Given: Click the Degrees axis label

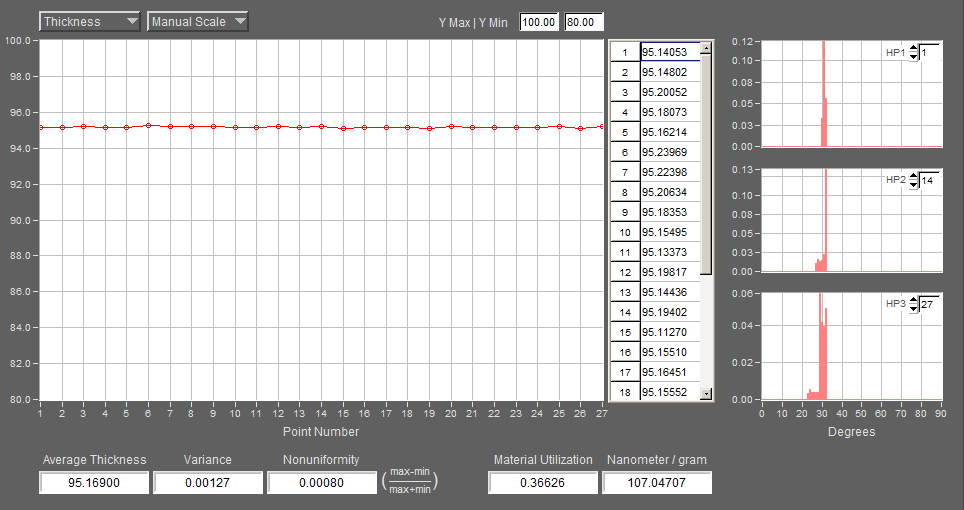Looking at the screenshot, I should click(851, 432).
